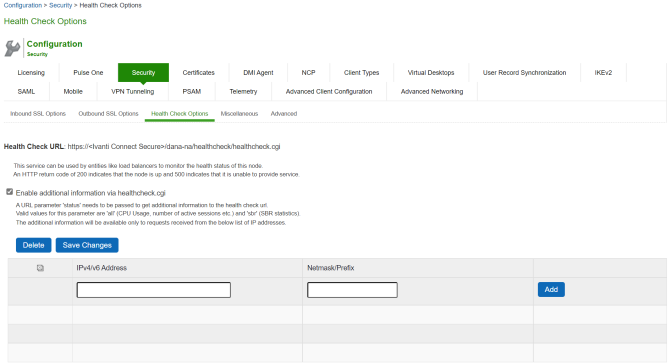Go to the Client Types tab
Viewport: 672px width, 364px height.
361,72
